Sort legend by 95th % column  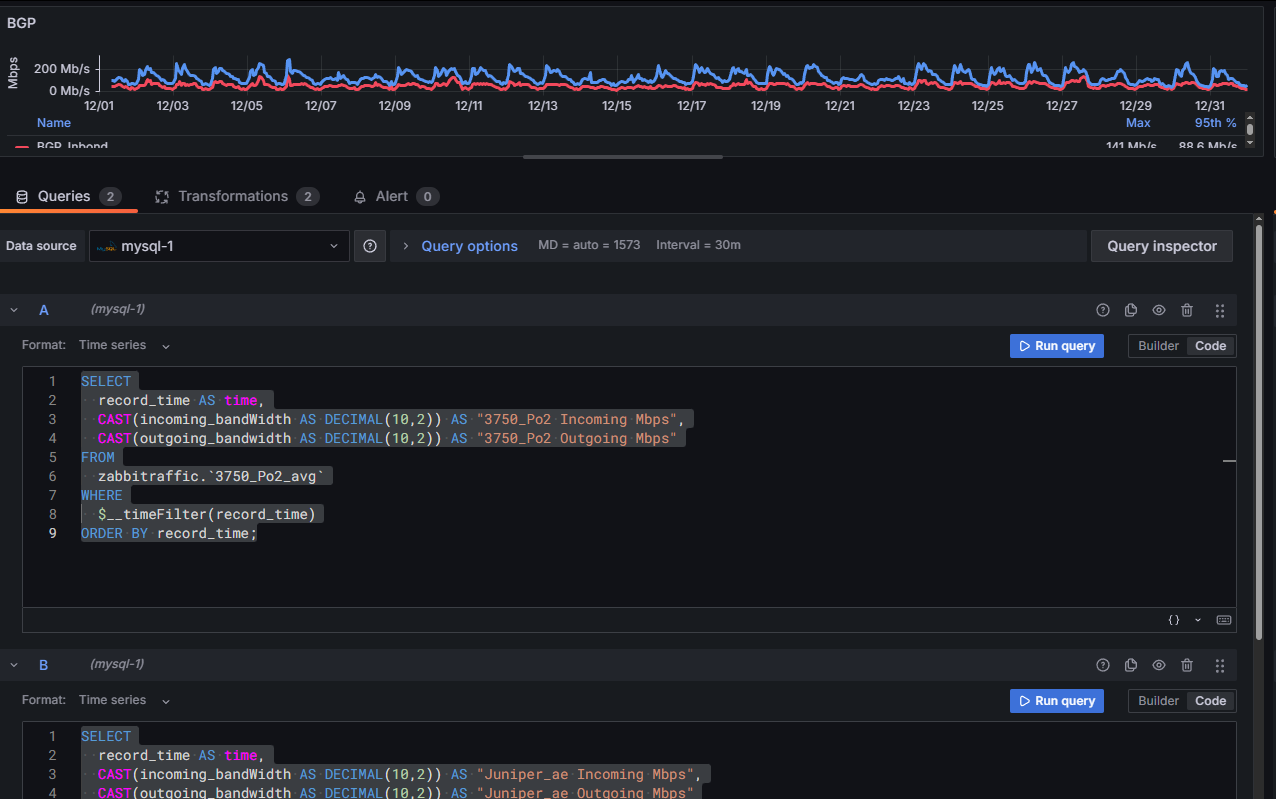(x=1215, y=123)
